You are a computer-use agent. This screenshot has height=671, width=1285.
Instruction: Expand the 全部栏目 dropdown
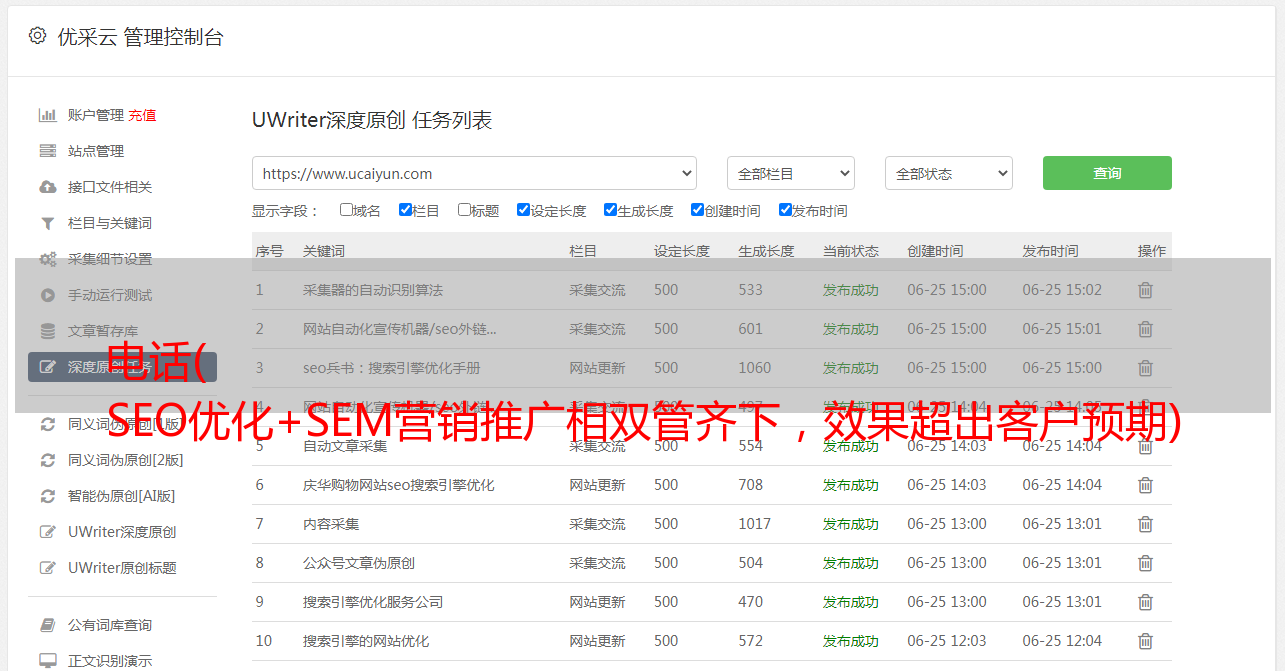pos(791,173)
